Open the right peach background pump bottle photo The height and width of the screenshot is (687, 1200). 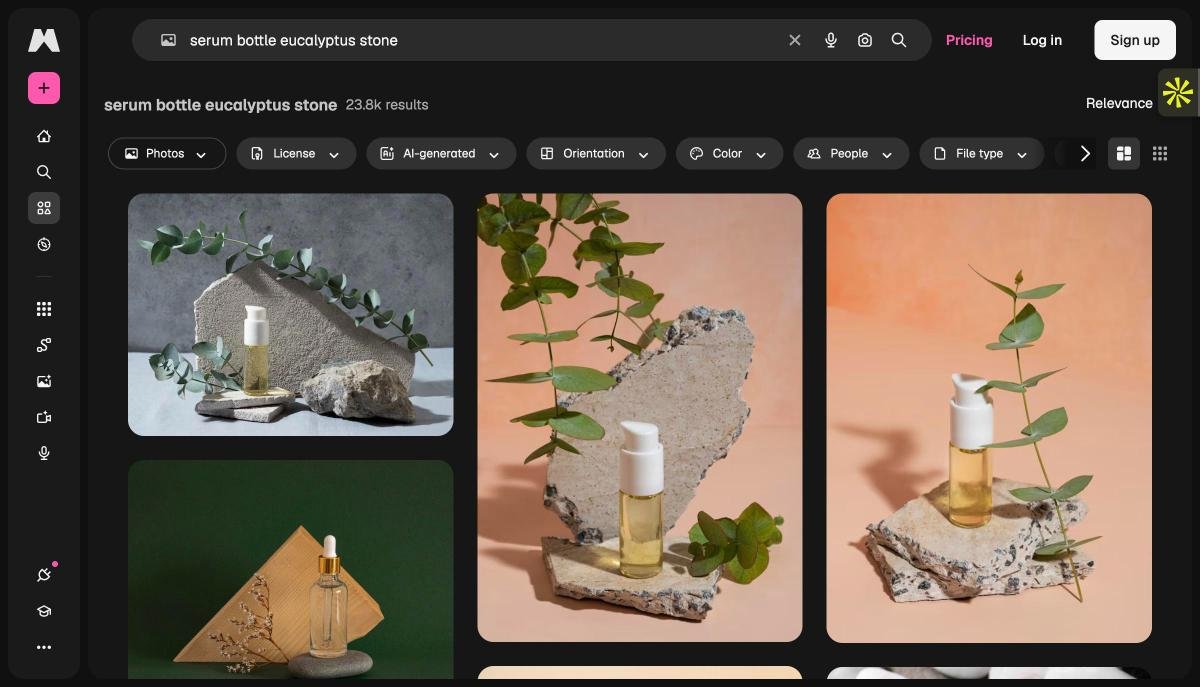point(989,417)
